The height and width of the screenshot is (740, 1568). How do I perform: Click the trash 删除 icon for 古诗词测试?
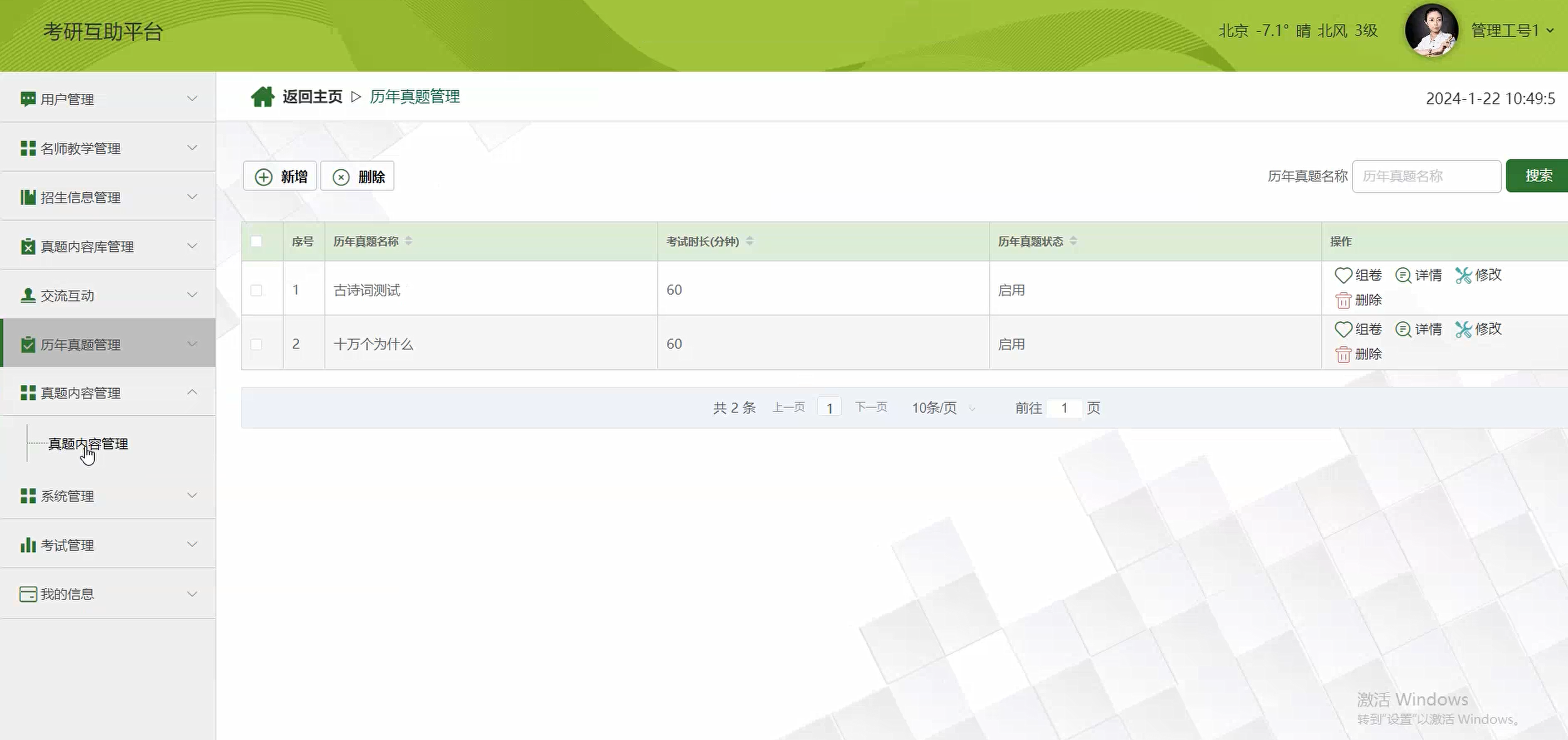click(x=1343, y=300)
